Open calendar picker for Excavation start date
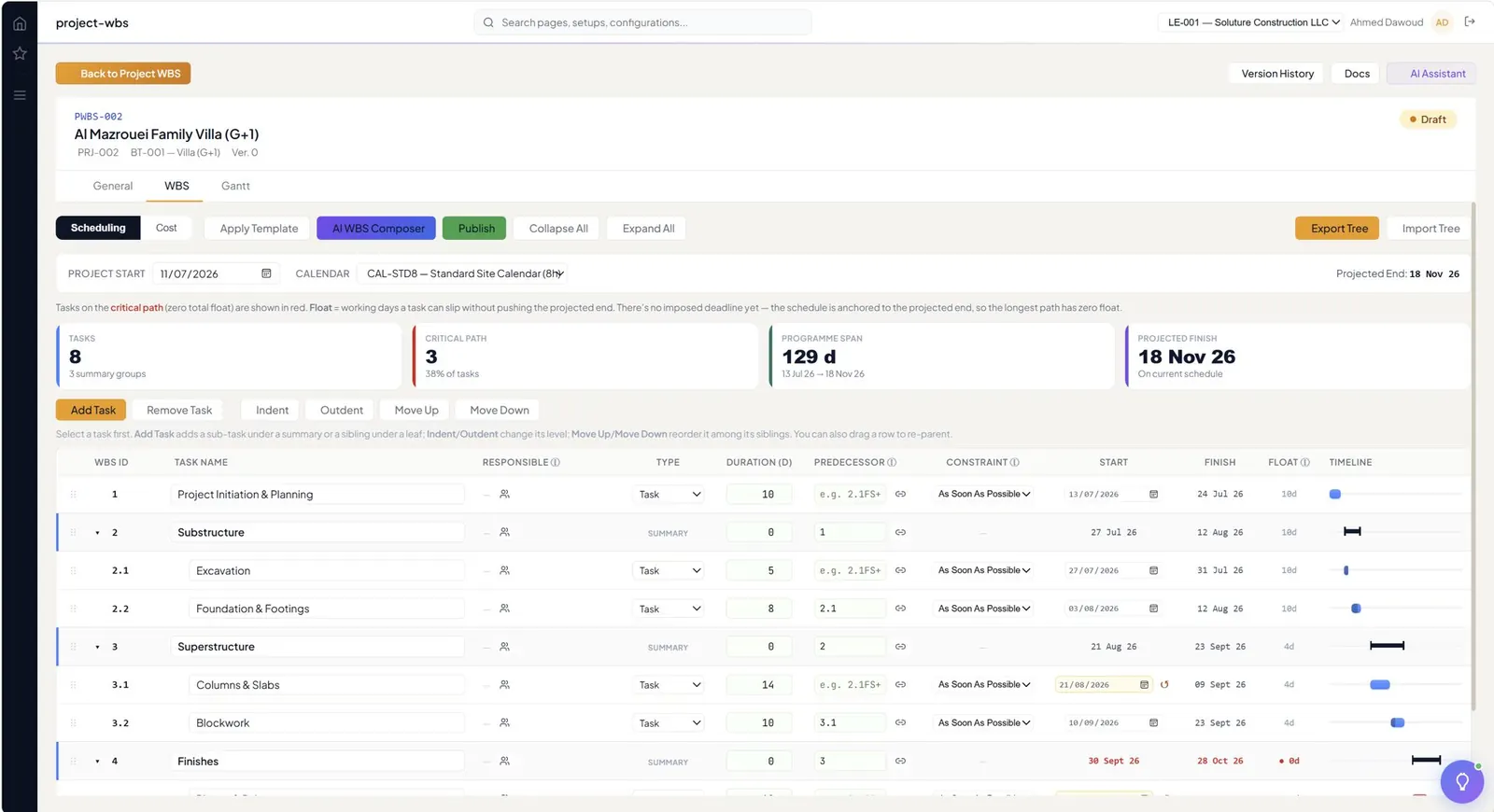1494x812 pixels. click(x=1153, y=570)
